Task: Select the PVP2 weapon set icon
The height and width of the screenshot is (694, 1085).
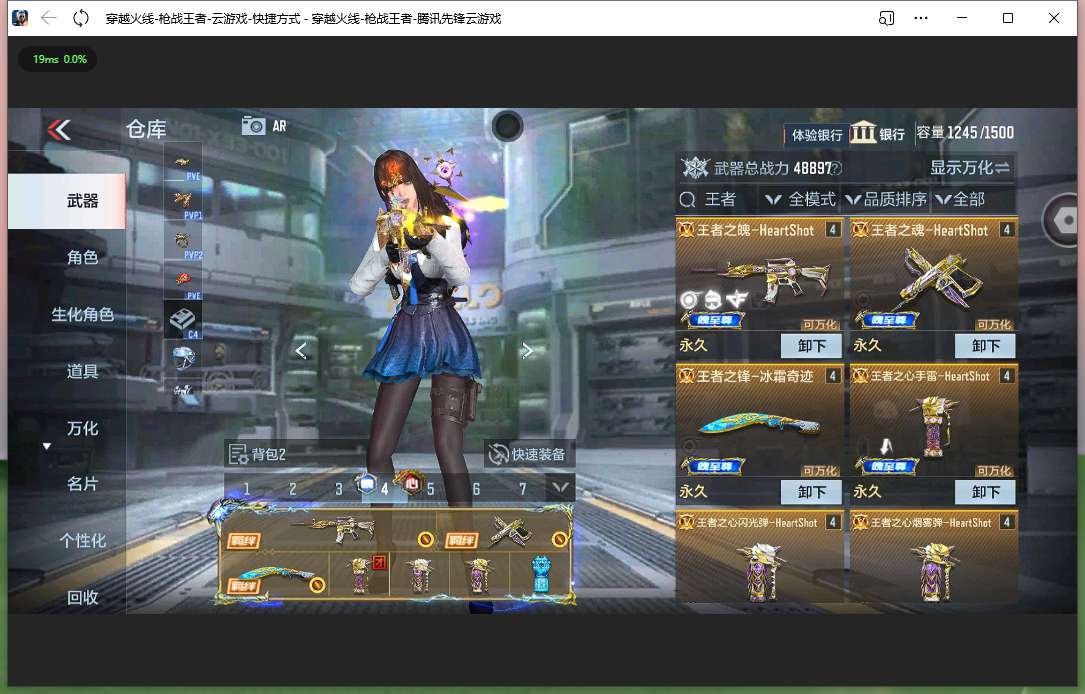Action: point(183,242)
